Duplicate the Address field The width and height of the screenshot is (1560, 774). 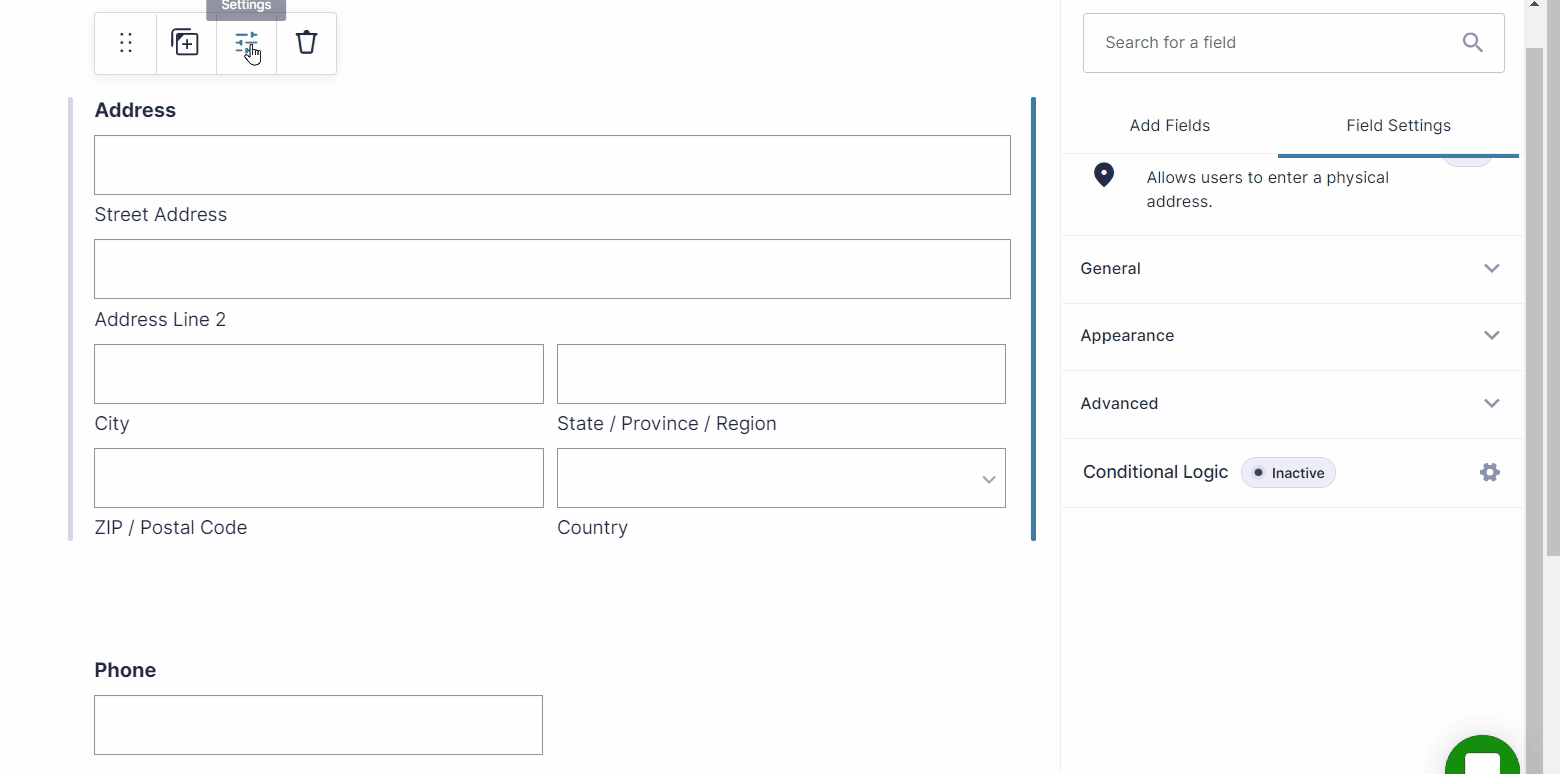[185, 43]
